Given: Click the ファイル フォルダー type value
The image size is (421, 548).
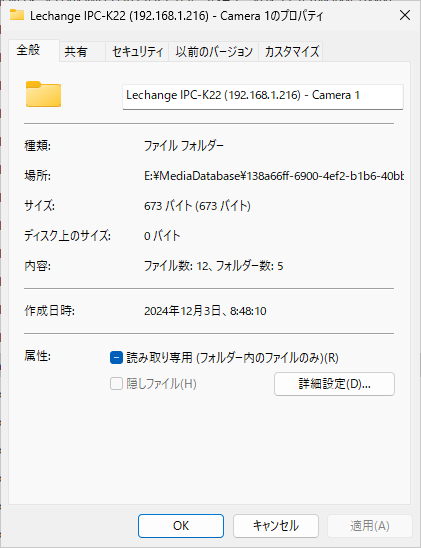Looking at the screenshot, I should pos(184,145).
